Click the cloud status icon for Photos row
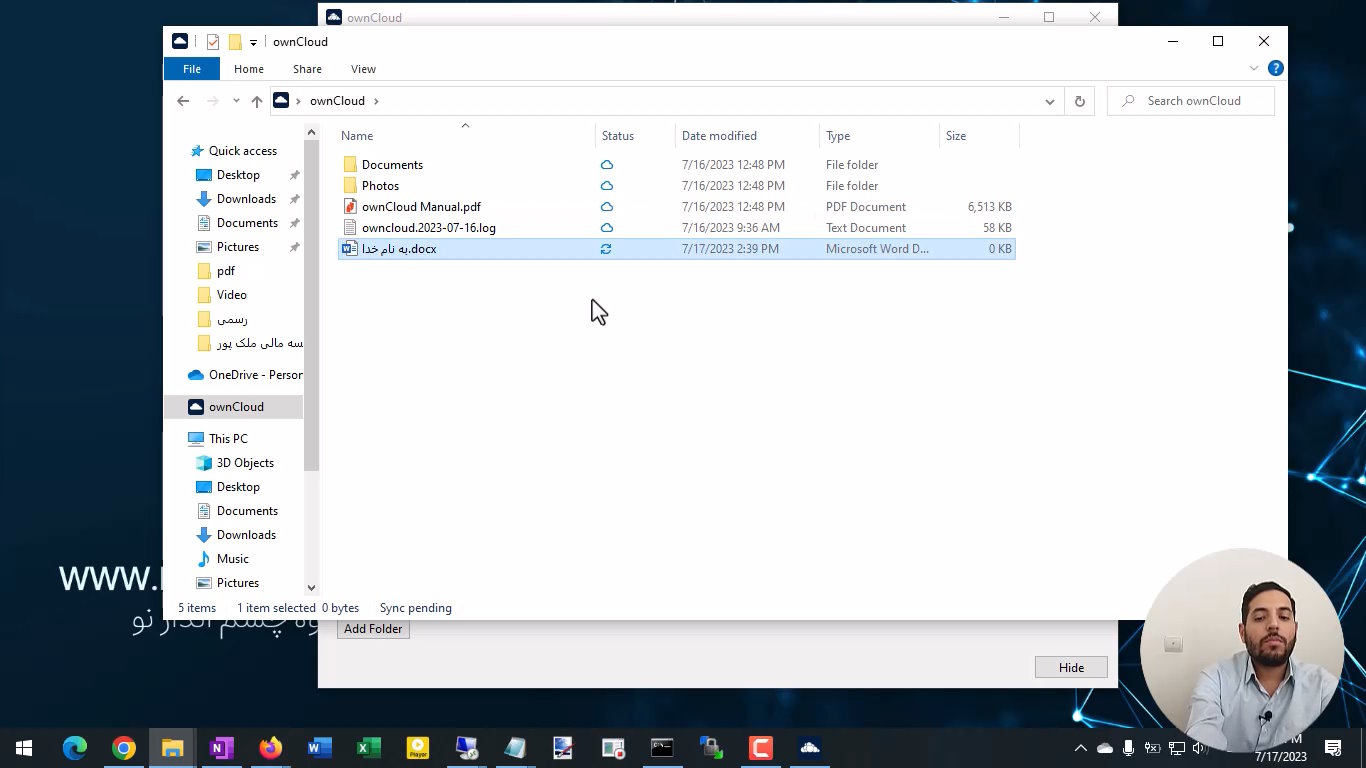Image resolution: width=1366 pixels, height=768 pixels. pyautogui.click(x=606, y=186)
